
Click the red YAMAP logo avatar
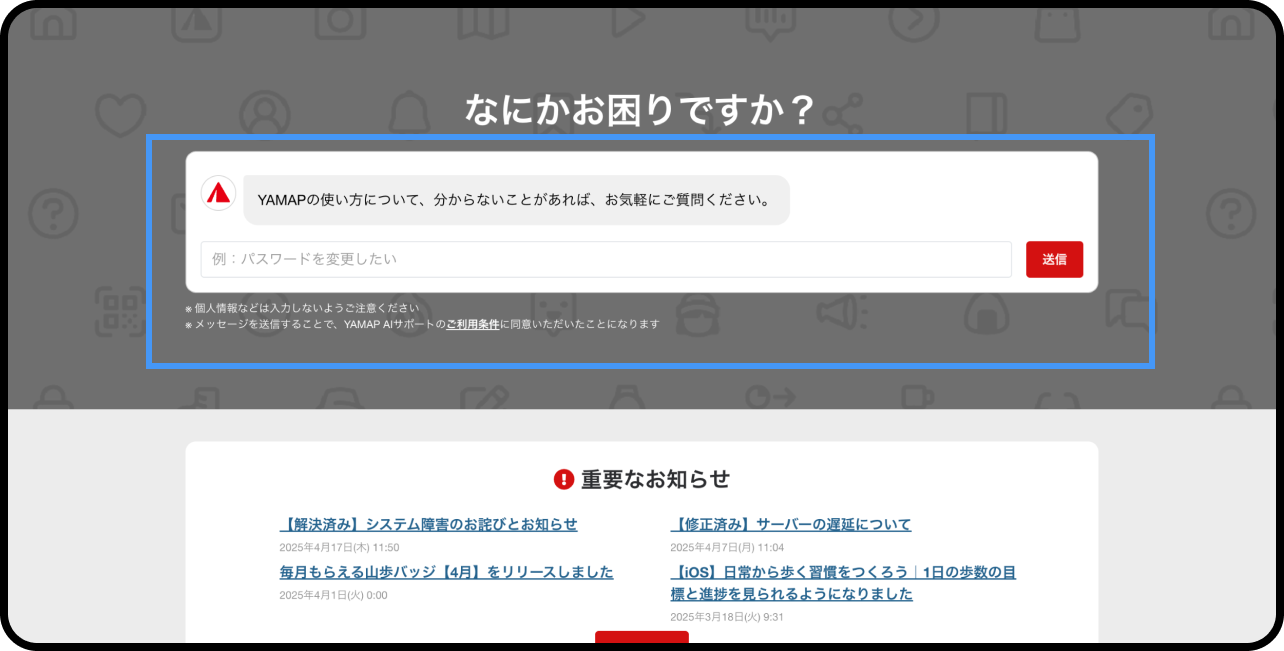click(218, 193)
